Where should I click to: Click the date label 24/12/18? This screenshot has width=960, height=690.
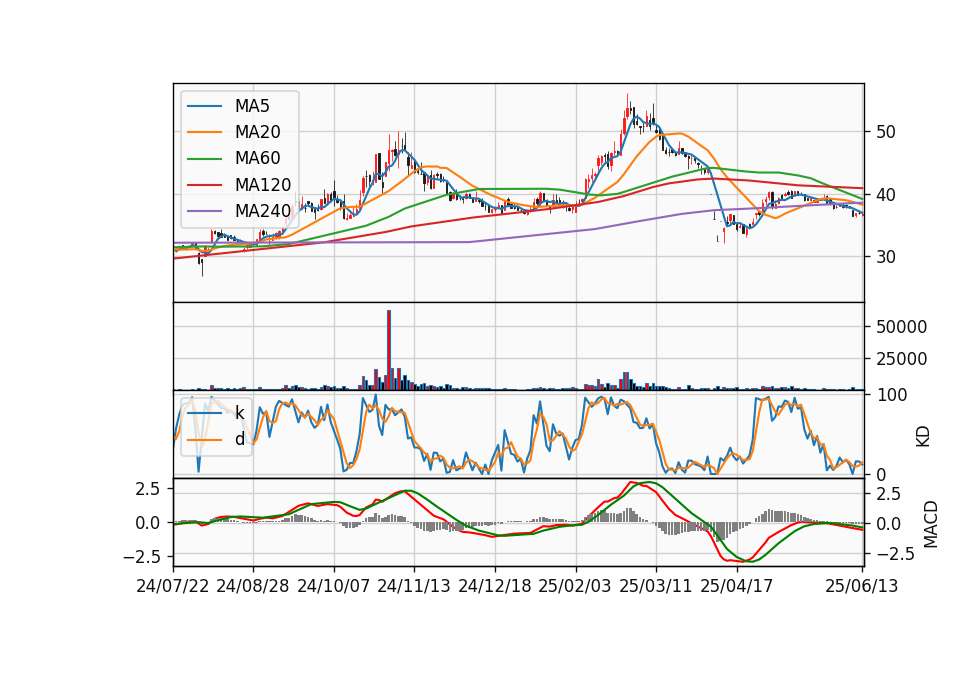[x=495, y=586]
